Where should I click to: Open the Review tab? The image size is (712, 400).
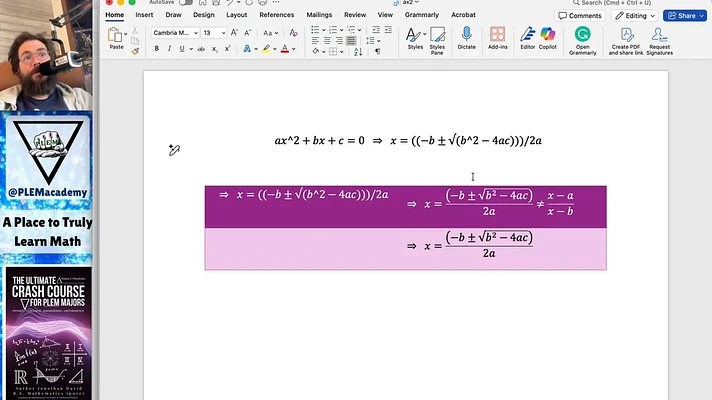(355, 15)
